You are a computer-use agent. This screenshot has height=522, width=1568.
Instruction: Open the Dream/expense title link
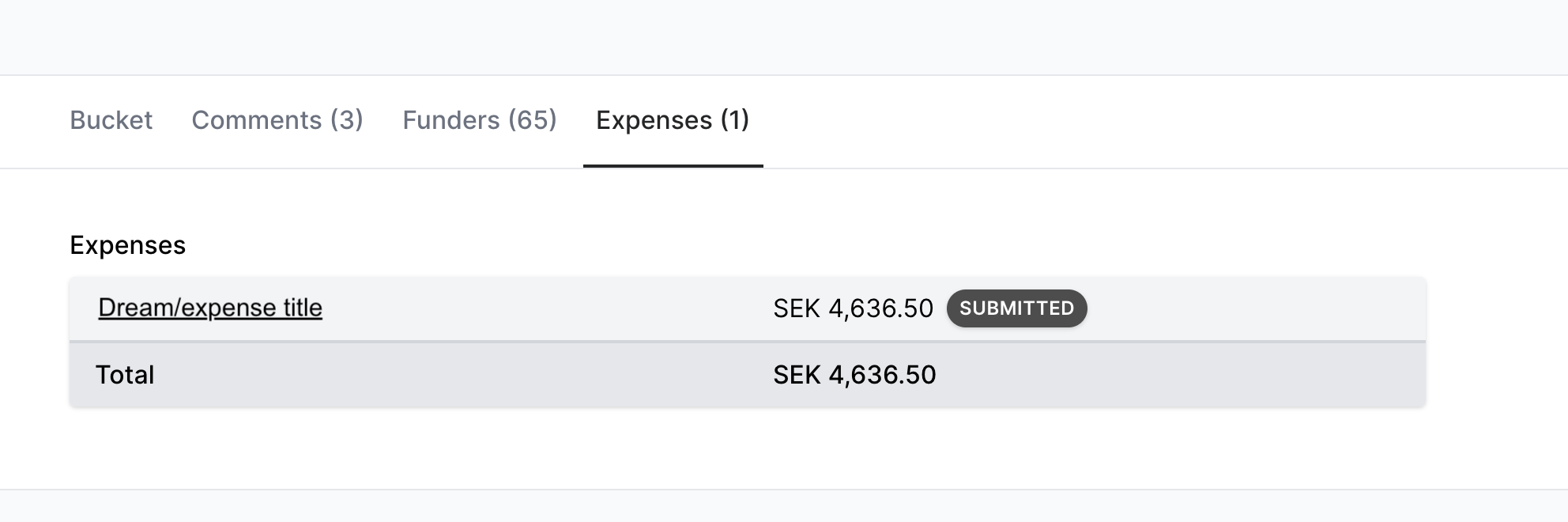point(210,308)
